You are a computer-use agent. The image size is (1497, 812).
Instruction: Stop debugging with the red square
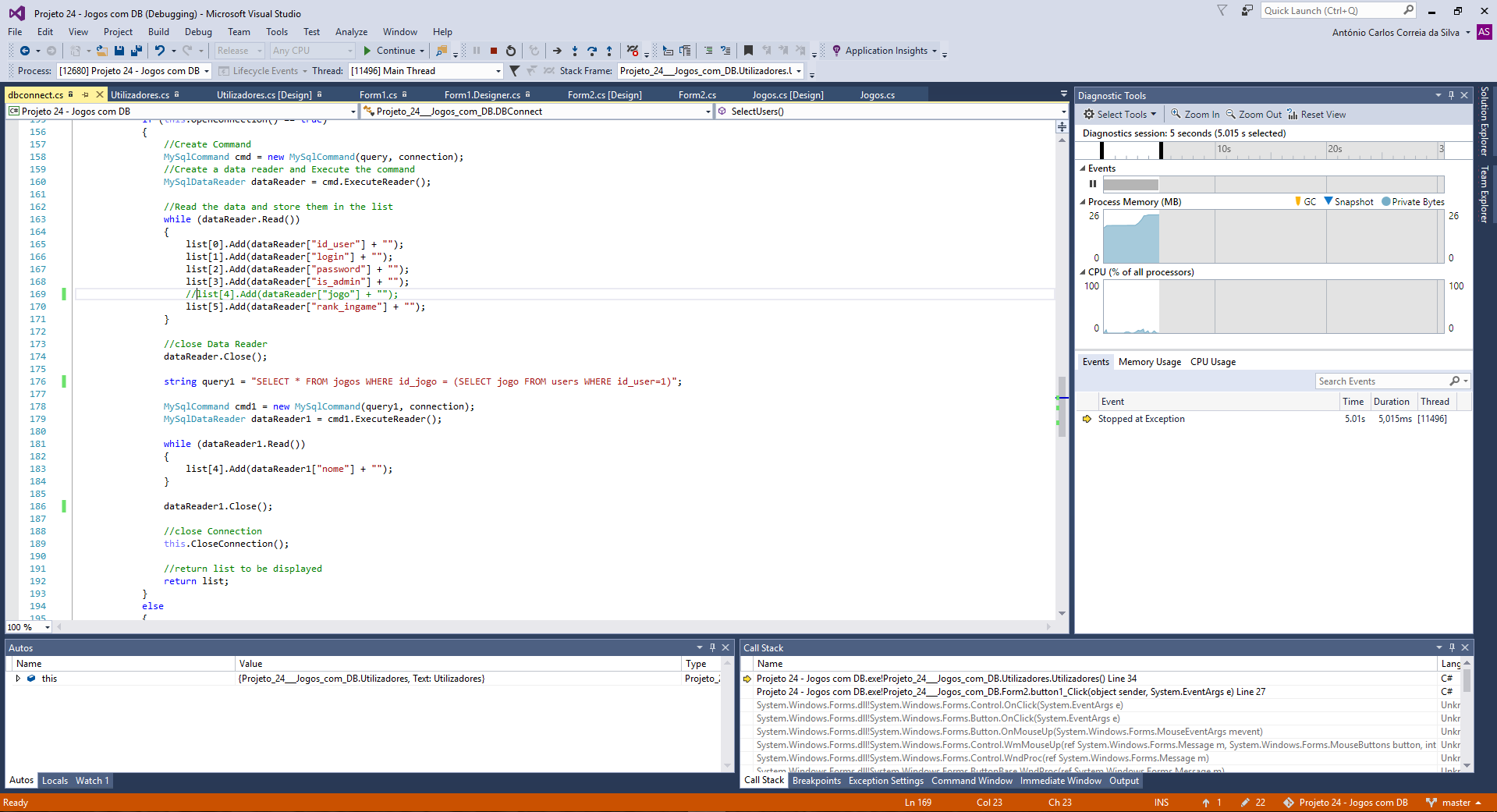(x=494, y=51)
